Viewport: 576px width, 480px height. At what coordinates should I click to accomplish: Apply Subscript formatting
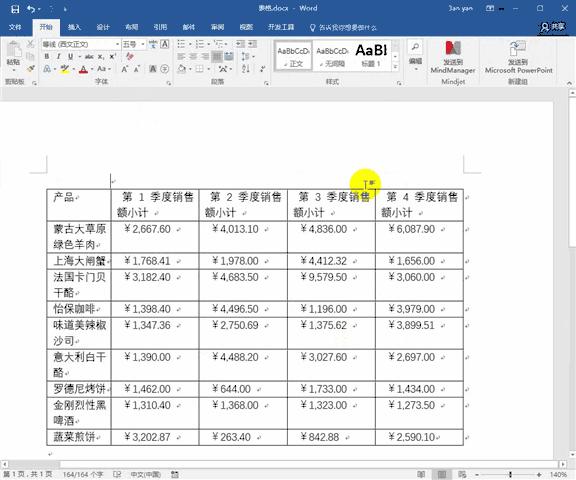tap(101, 57)
